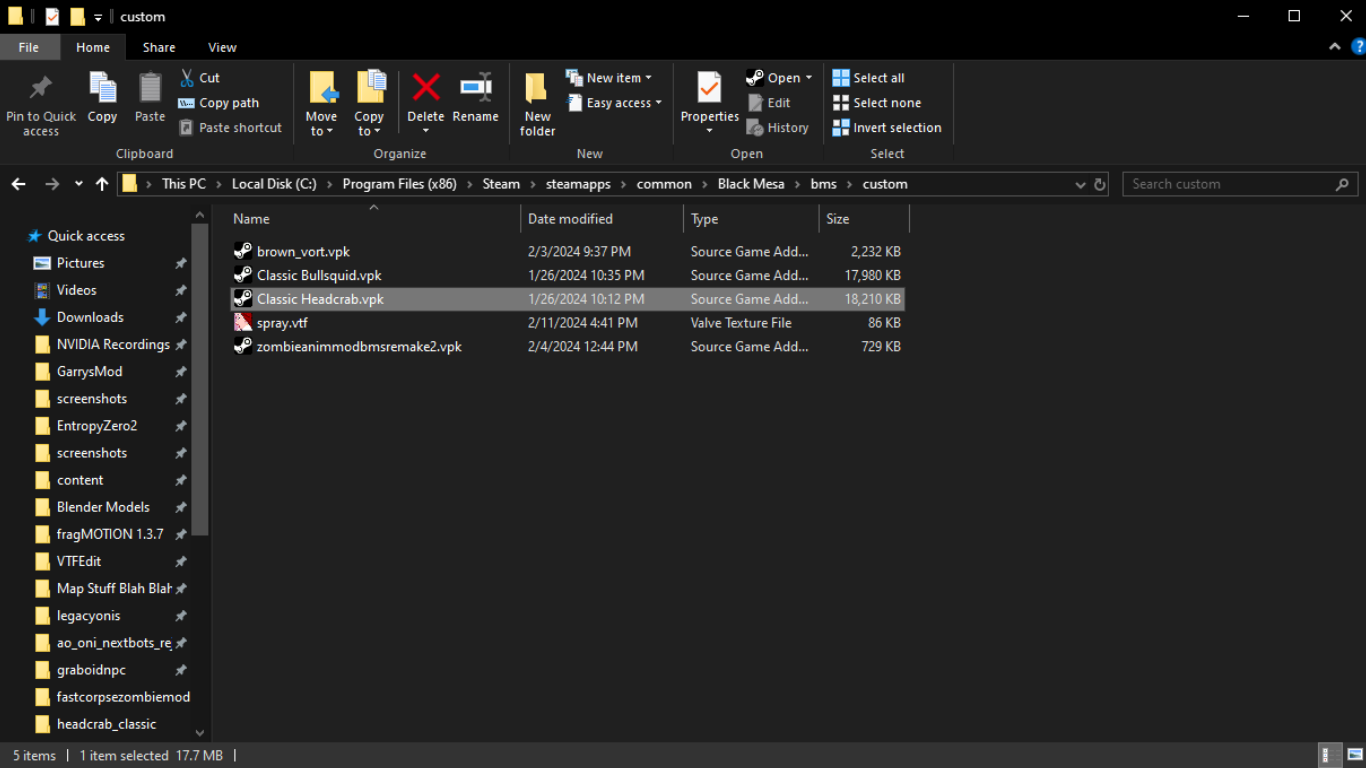Expand the address bar history dropdown
The width and height of the screenshot is (1366, 768).
click(1080, 184)
